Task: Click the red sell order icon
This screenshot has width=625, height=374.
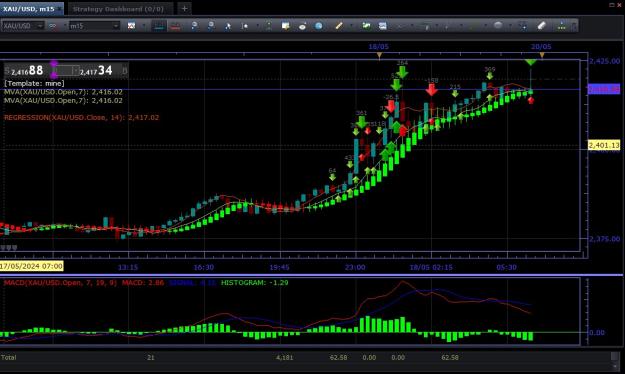Action: [175, 26]
